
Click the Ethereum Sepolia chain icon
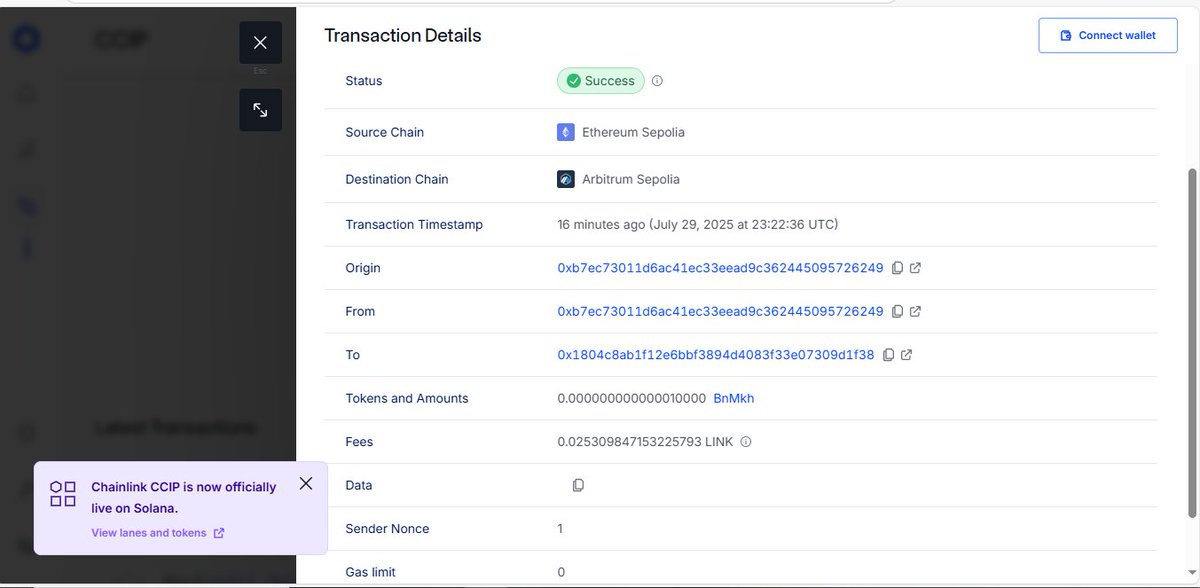566,132
